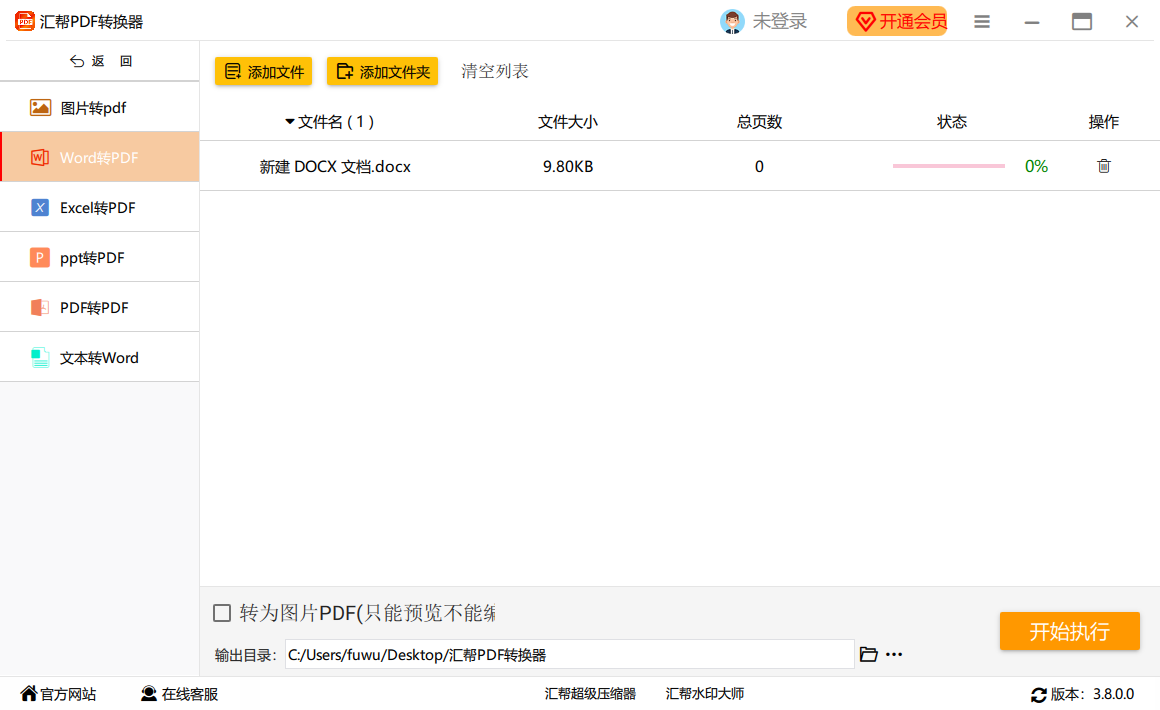The image size is (1160, 710).
Task: Close the converter window
Action: coord(1132,22)
